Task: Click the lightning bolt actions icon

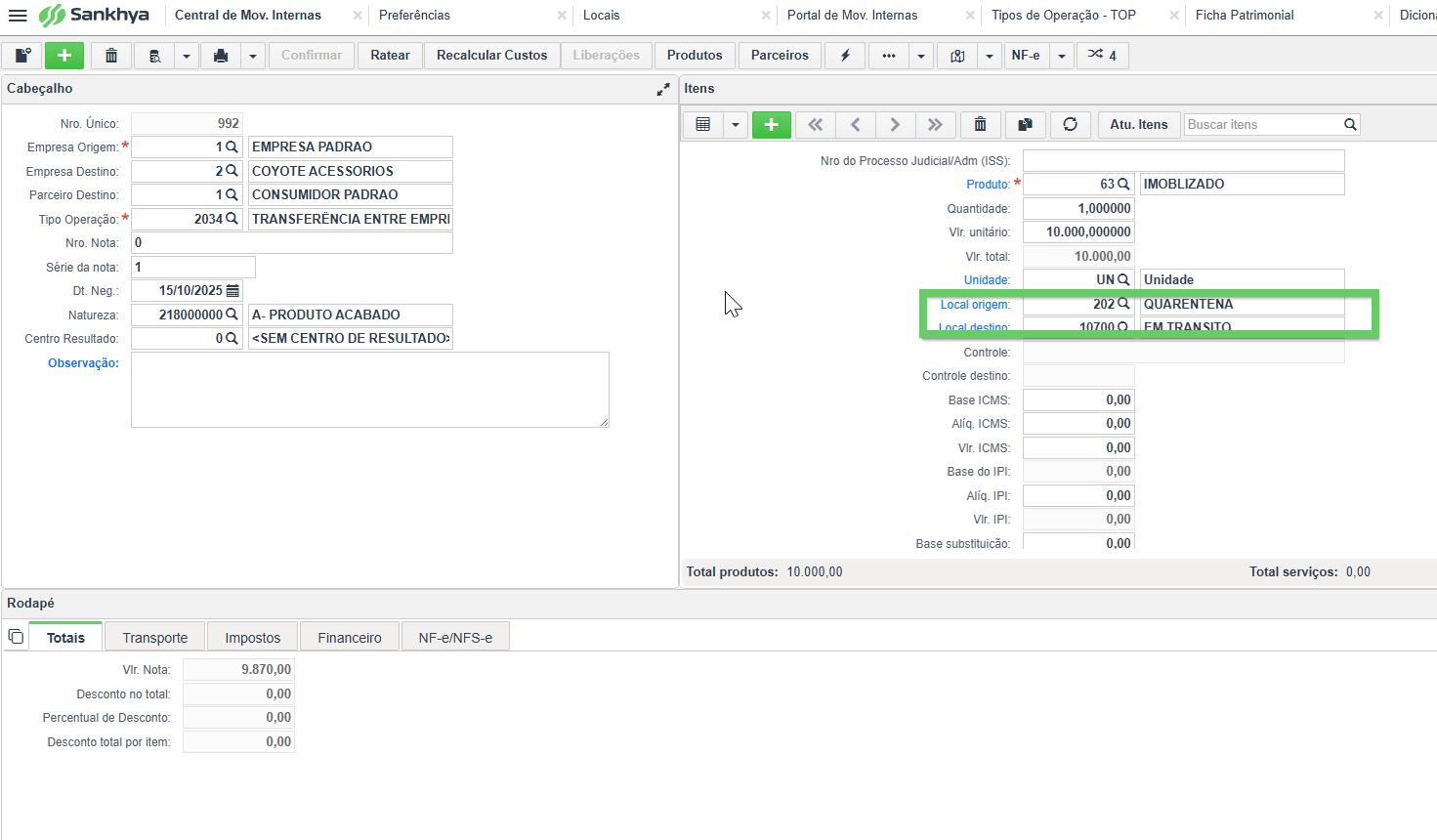Action: 845,56
